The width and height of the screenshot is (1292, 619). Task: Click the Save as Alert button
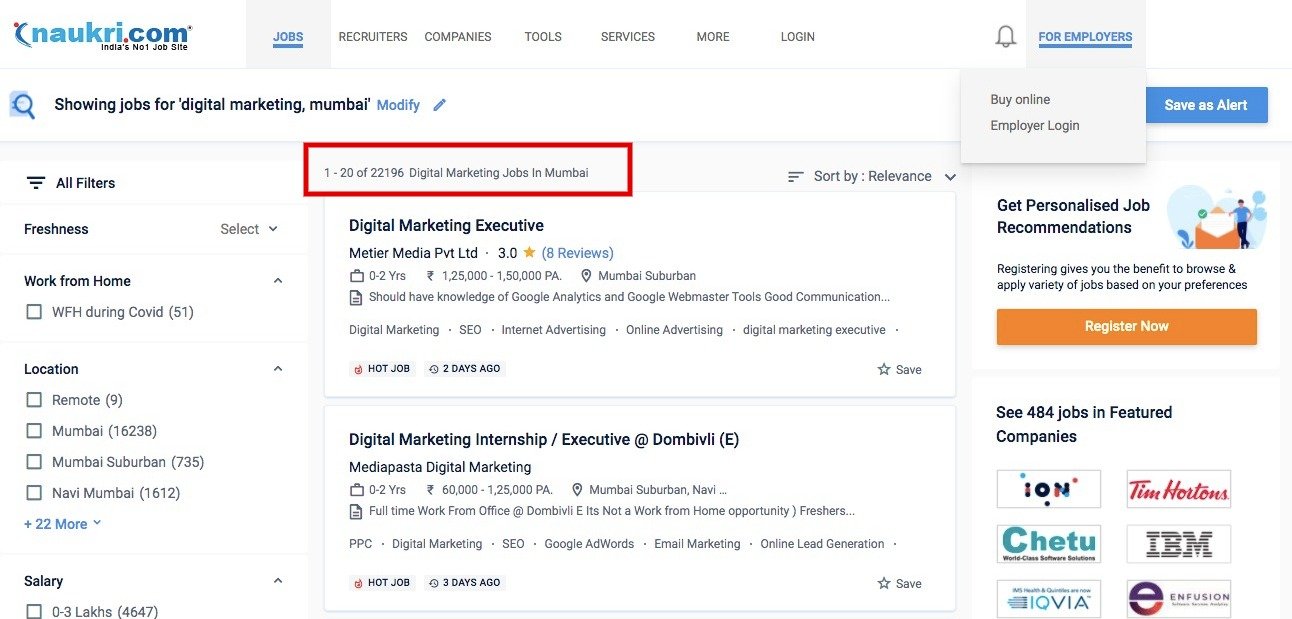(1206, 105)
